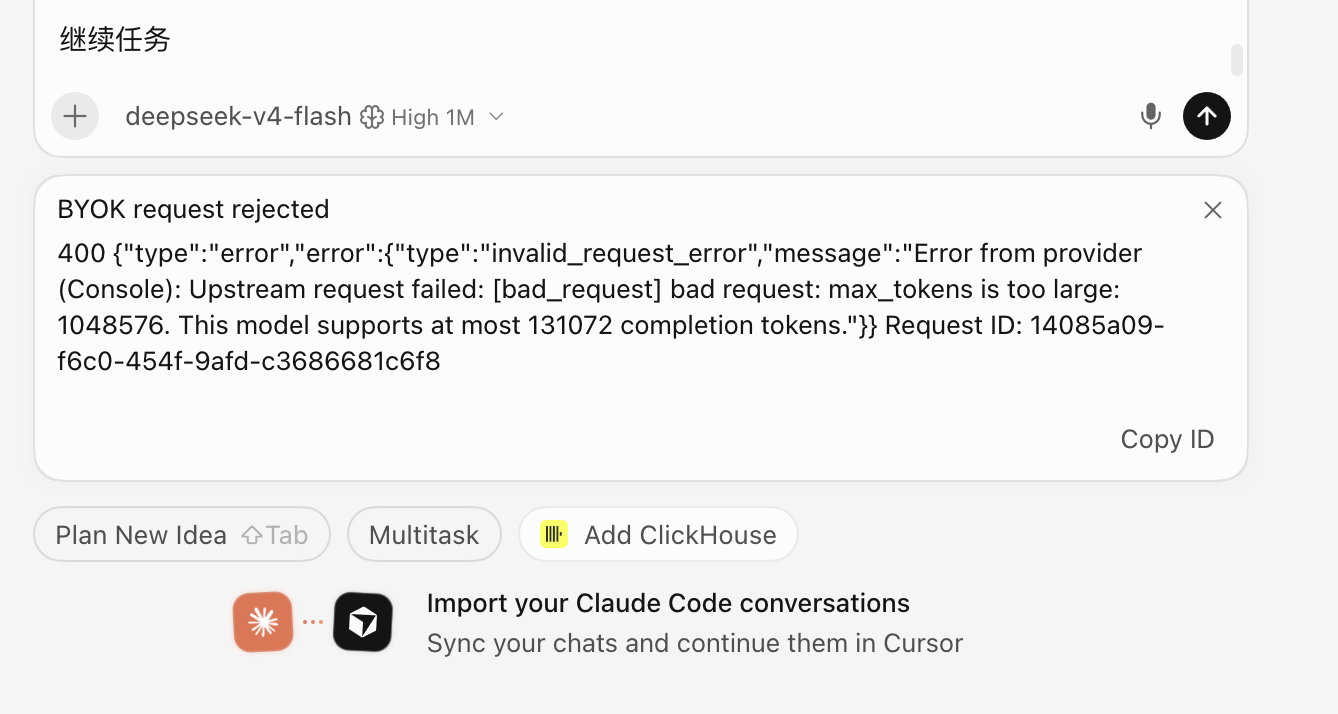
Task: Dismiss the BYOK request rejected error
Action: coord(1213,210)
